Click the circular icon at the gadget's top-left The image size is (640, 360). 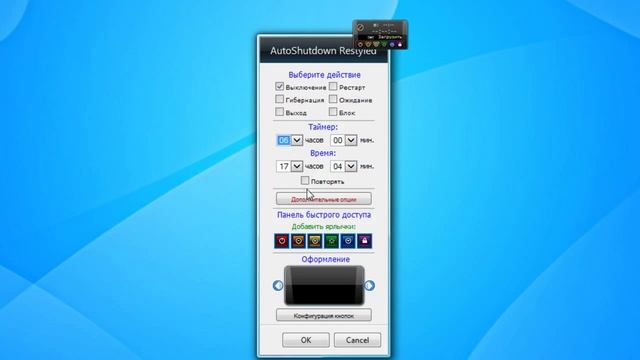(x=360, y=27)
